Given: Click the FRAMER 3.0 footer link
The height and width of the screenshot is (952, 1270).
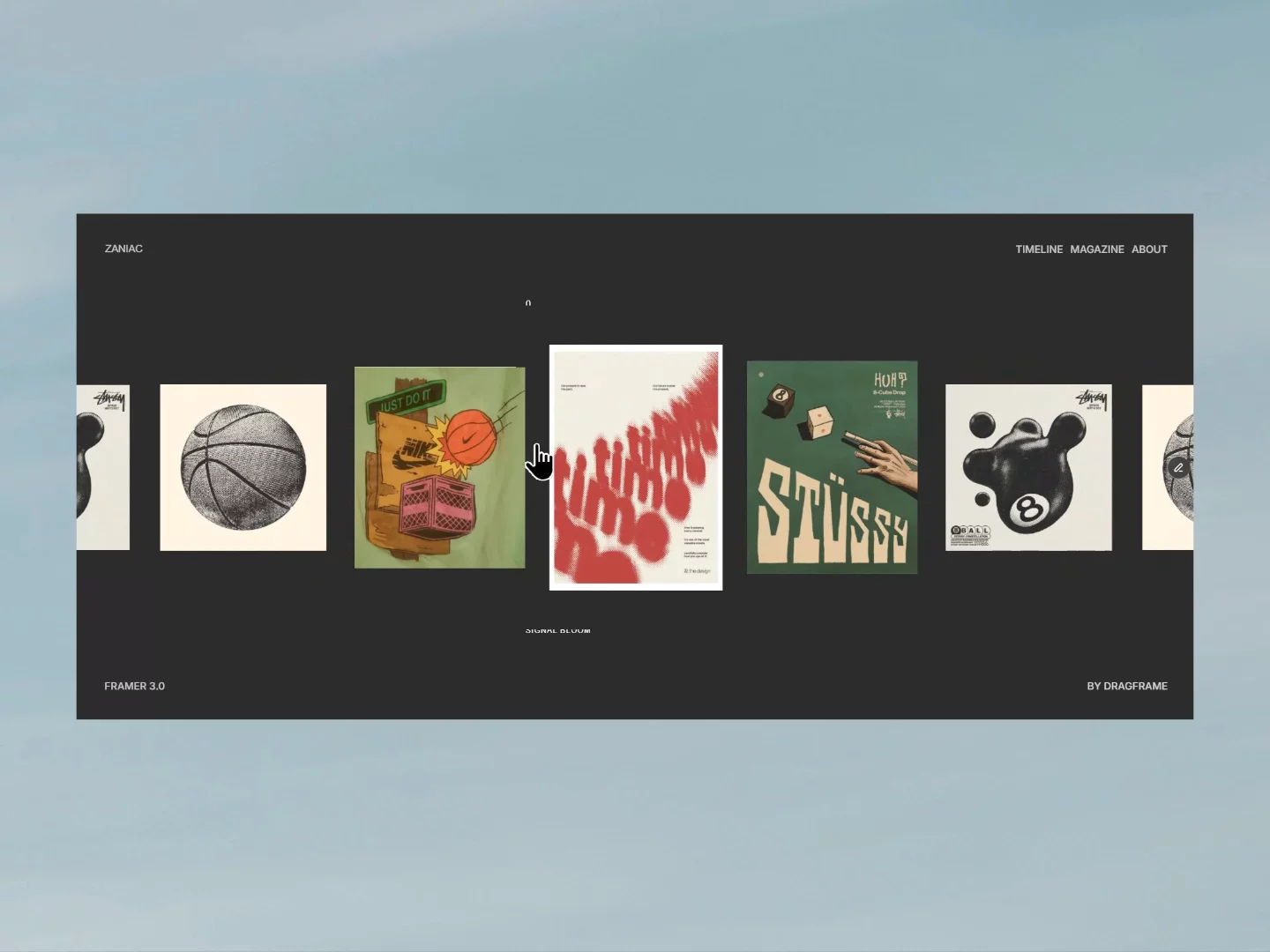Looking at the screenshot, I should click(x=134, y=686).
